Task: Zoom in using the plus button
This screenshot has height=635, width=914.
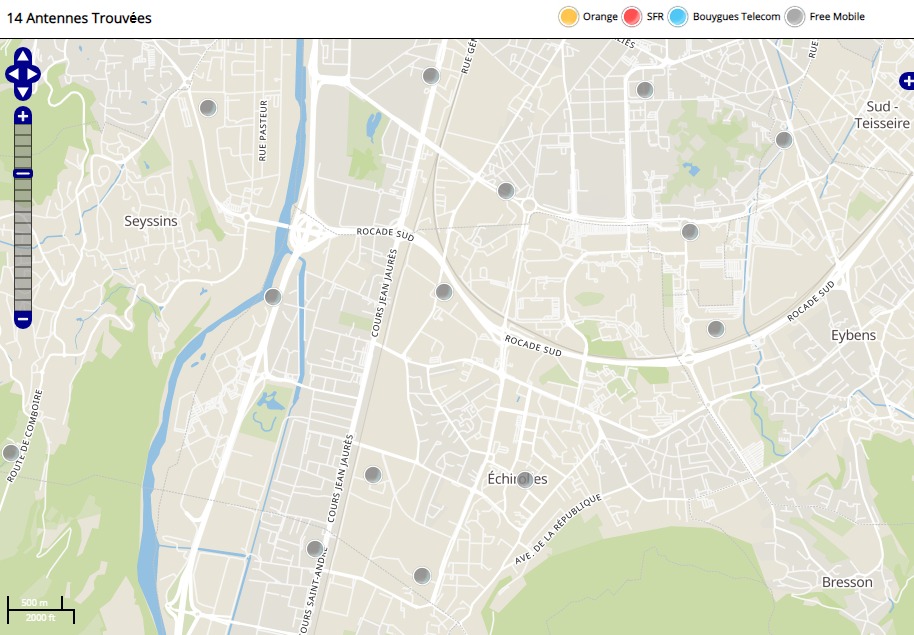Action: tap(23, 116)
